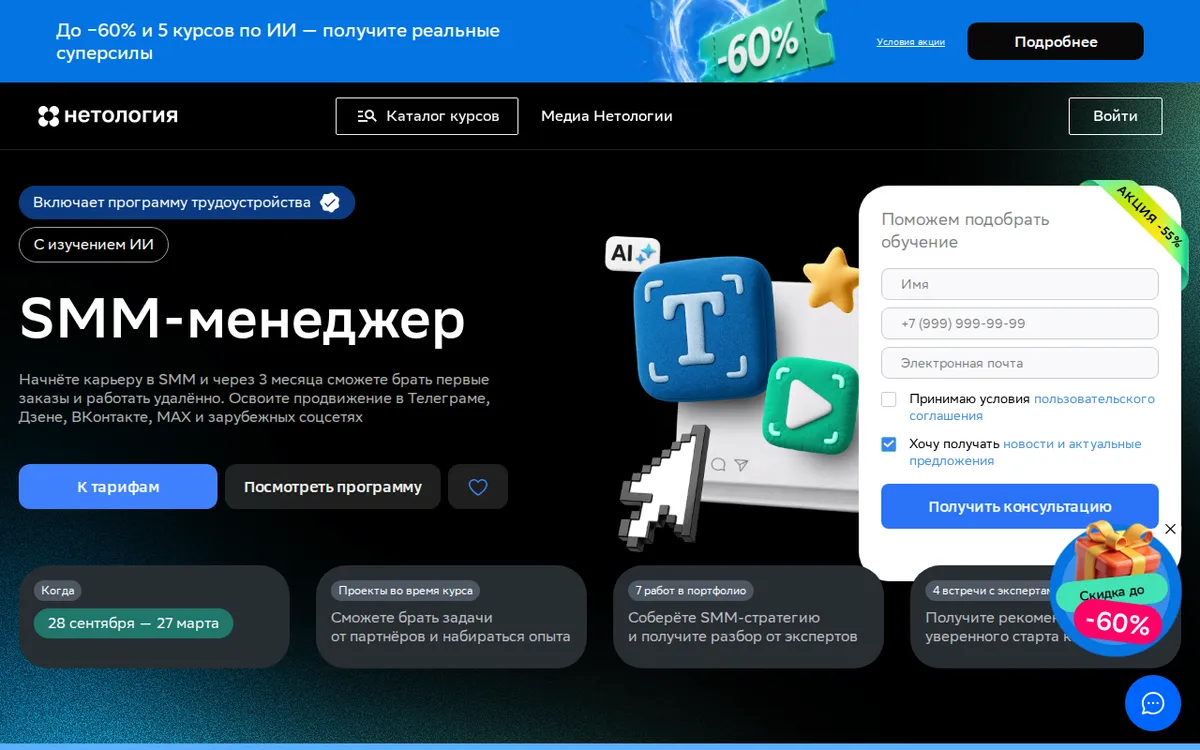Click the Нетология logo
The width and height of the screenshot is (1200, 750).
point(108,116)
